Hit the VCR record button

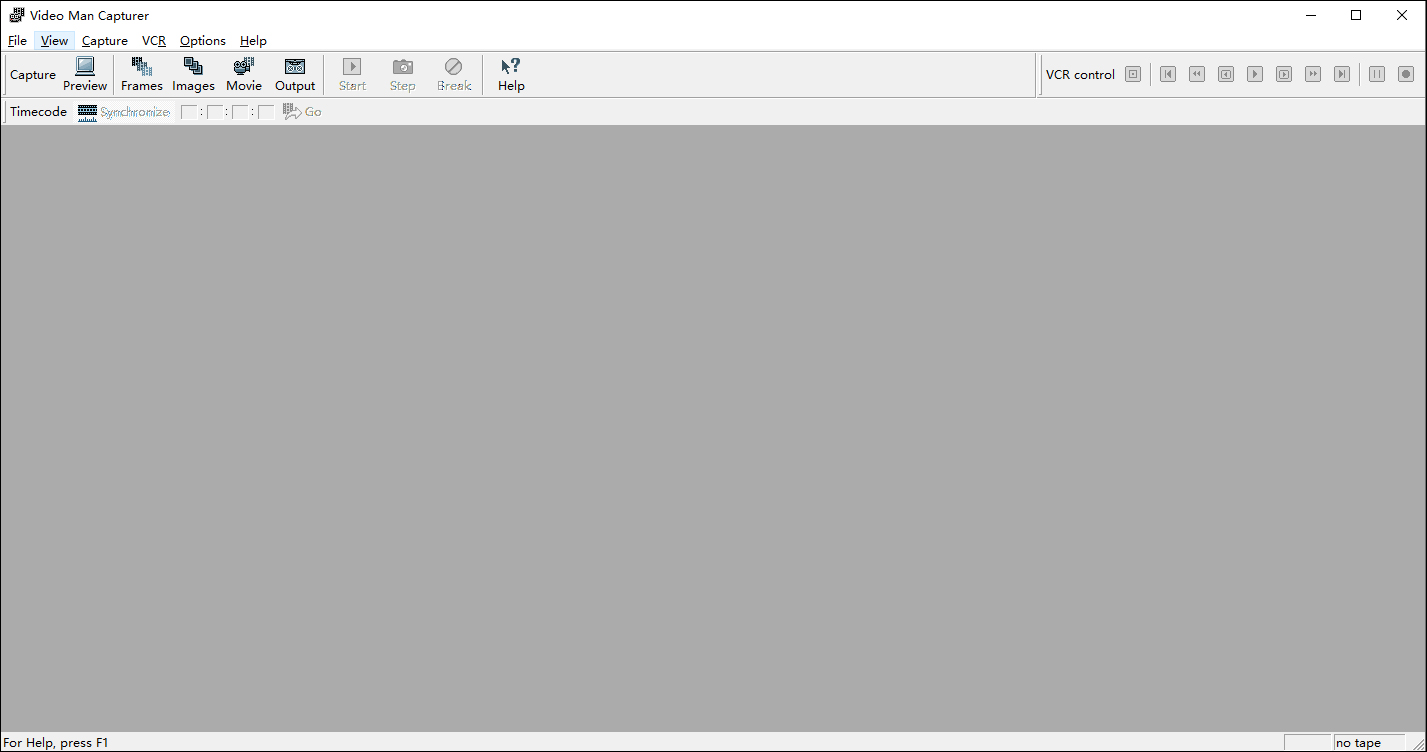click(1405, 74)
